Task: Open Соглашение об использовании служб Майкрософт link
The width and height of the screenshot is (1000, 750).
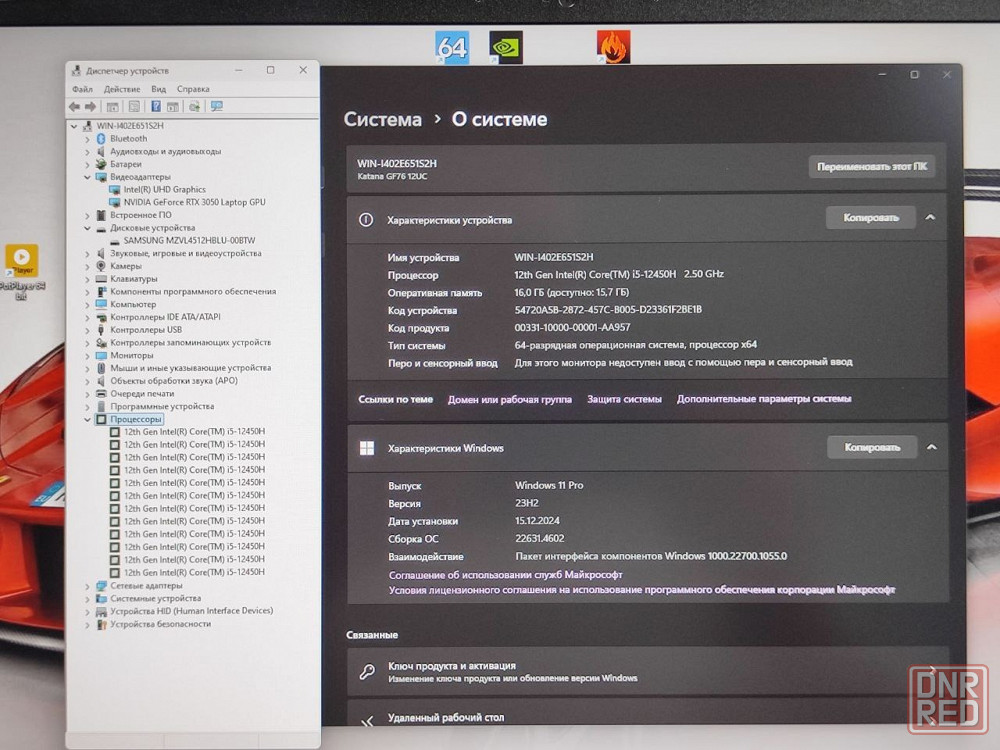Action: (x=506, y=575)
